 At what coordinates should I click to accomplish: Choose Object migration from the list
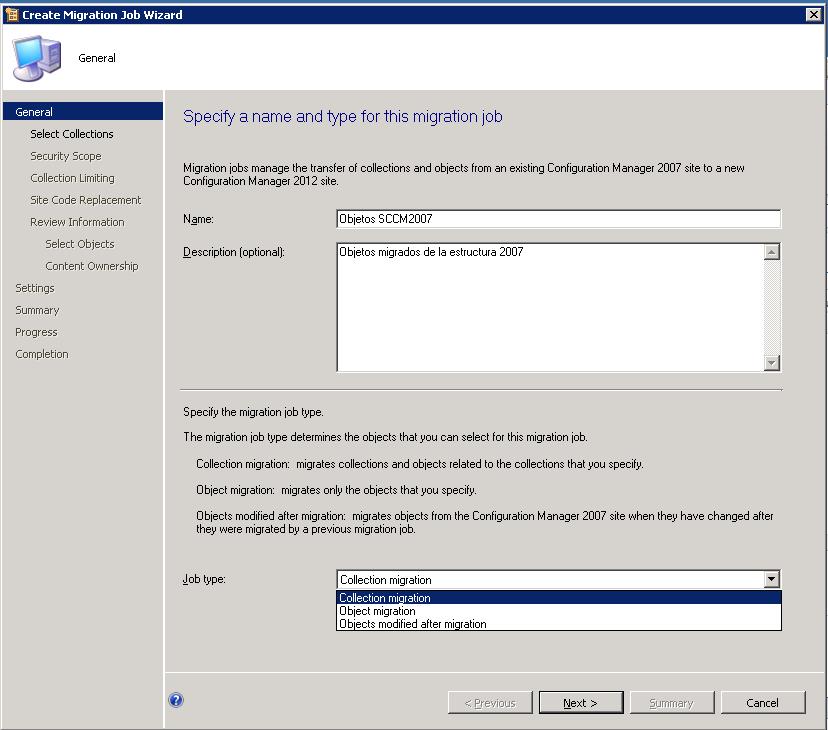tap(559, 611)
